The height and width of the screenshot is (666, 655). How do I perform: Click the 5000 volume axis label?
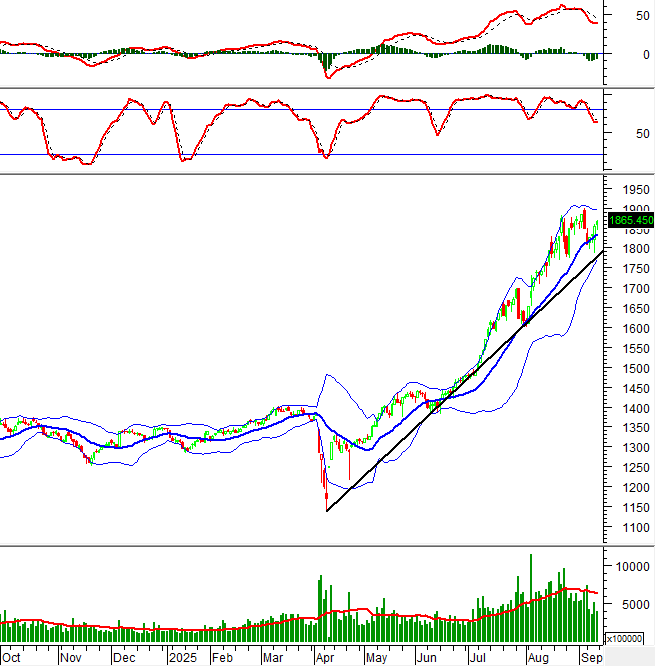[x=632, y=604]
